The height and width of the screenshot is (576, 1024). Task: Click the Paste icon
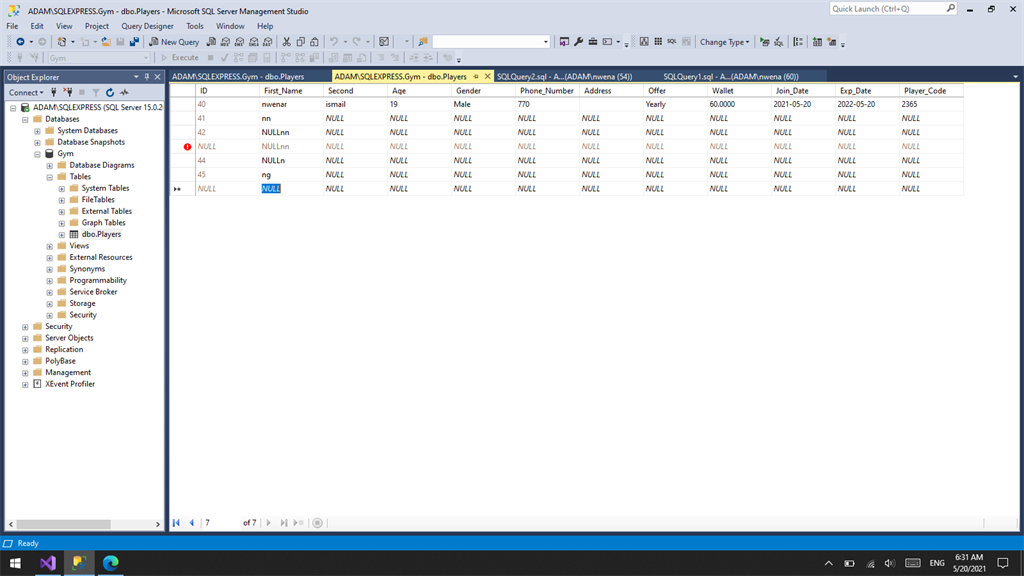pyautogui.click(x=314, y=42)
